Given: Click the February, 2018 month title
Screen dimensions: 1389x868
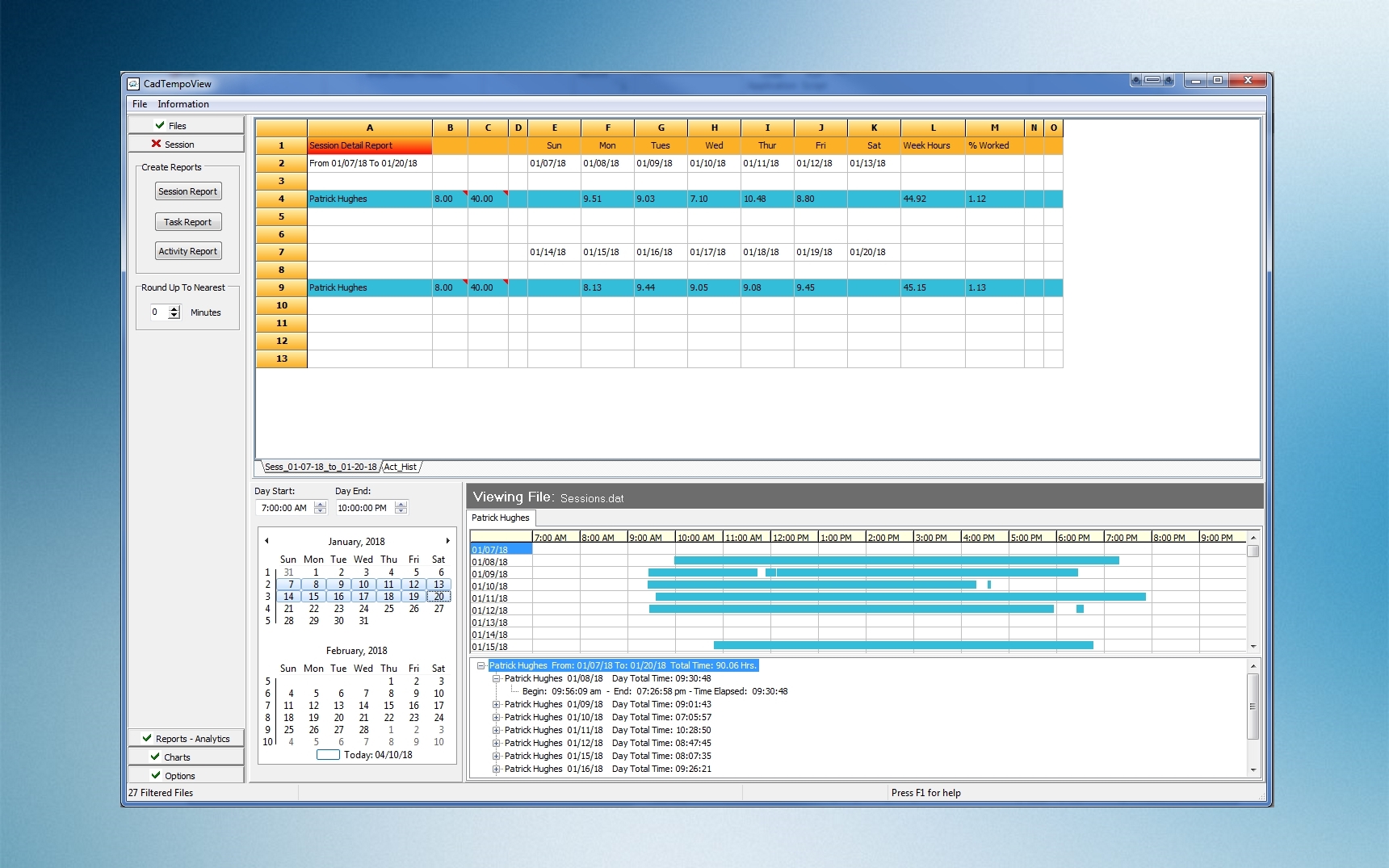Looking at the screenshot, I should tap(356, 651).
